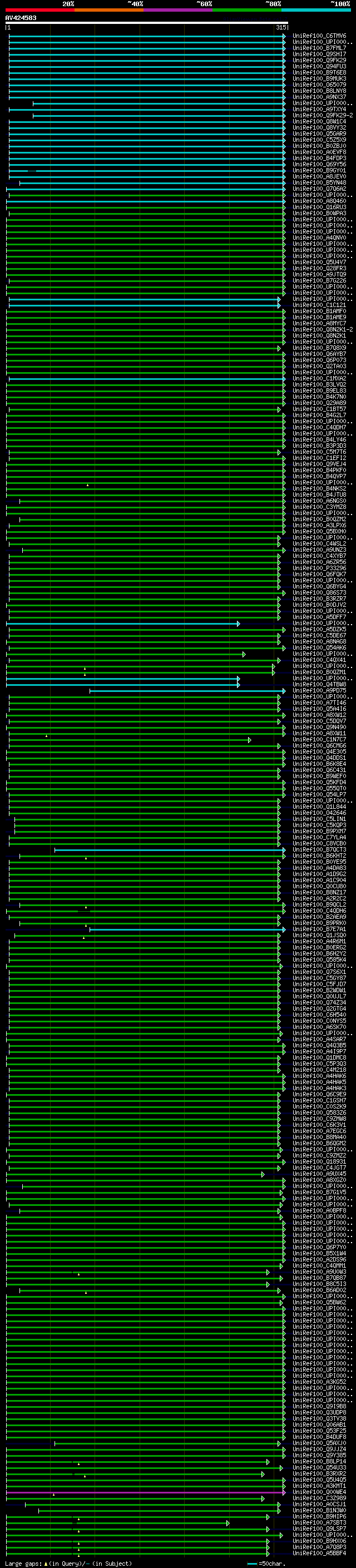Open hit UniRef100_Q00WE4
Screen dimensions: 356x1568
coord(319,1492)
